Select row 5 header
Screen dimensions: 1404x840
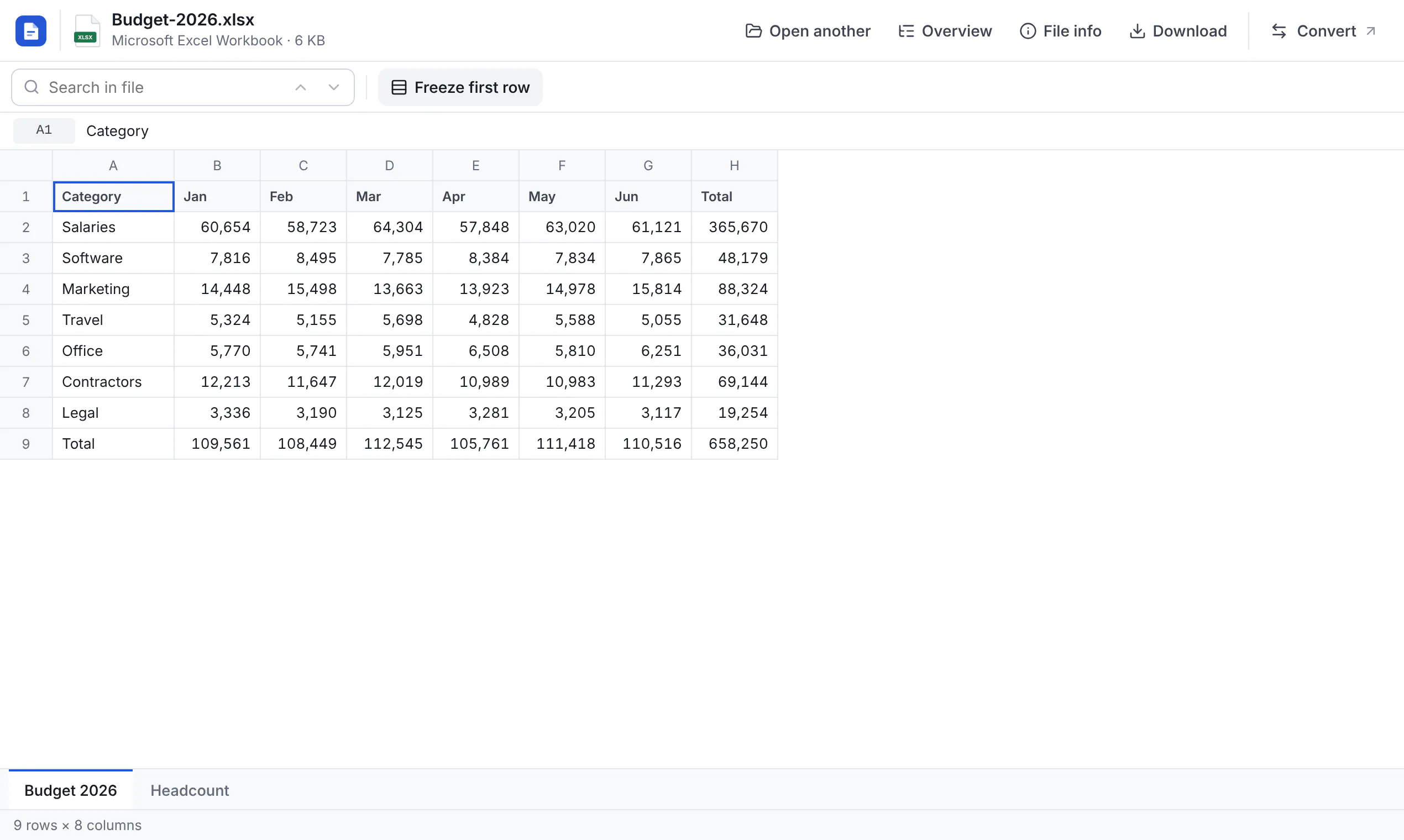(26, 320)
